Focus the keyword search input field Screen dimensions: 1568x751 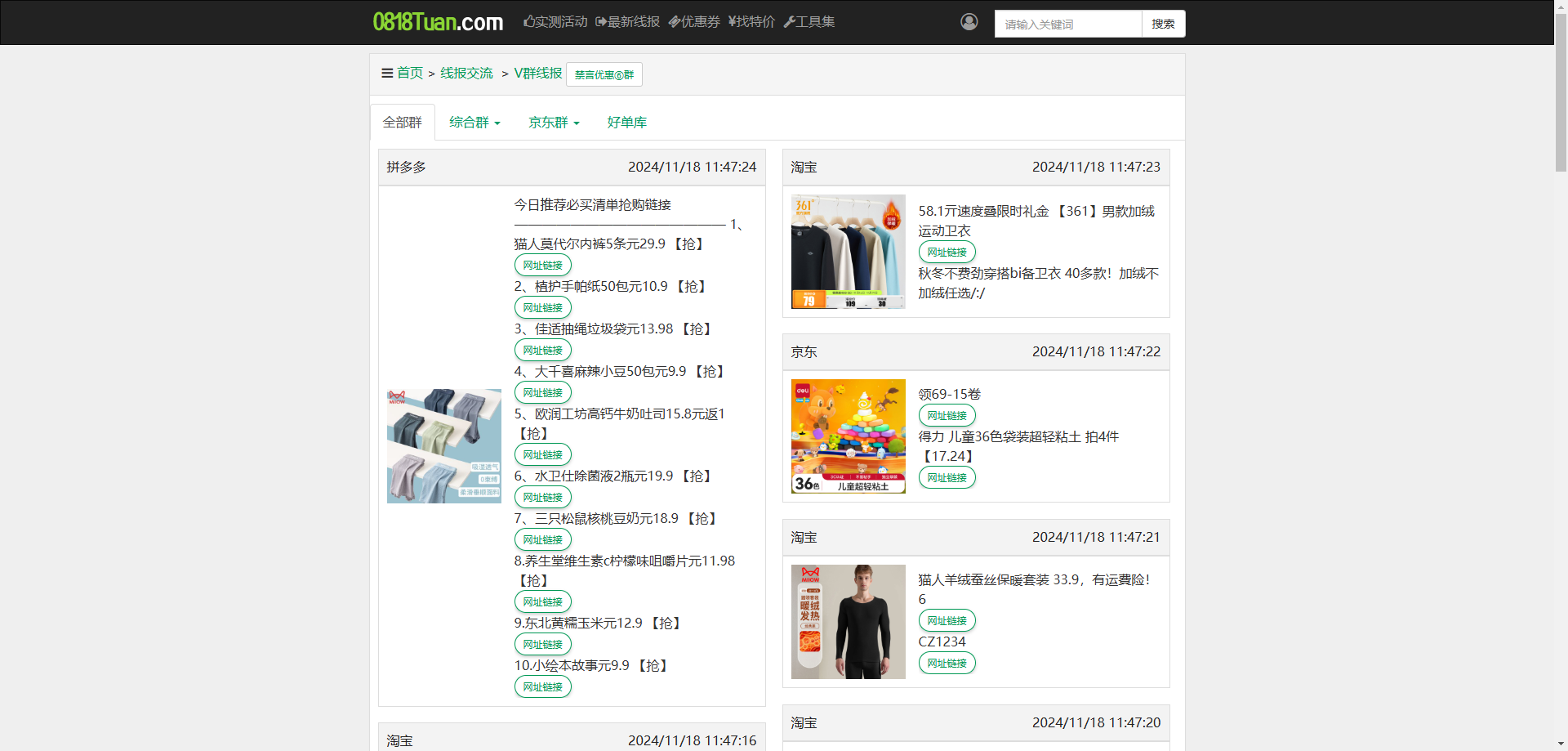point(1067,24)
